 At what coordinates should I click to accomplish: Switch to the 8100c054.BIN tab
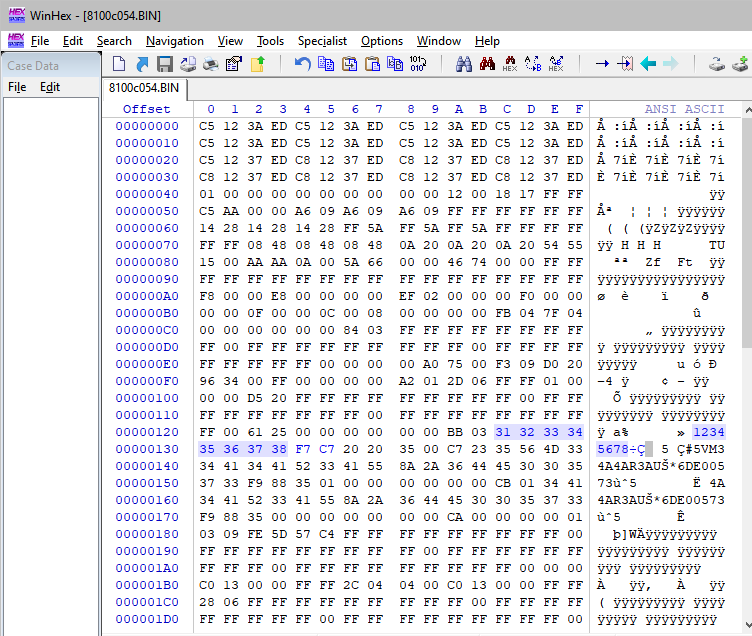(x=144, y=88)
